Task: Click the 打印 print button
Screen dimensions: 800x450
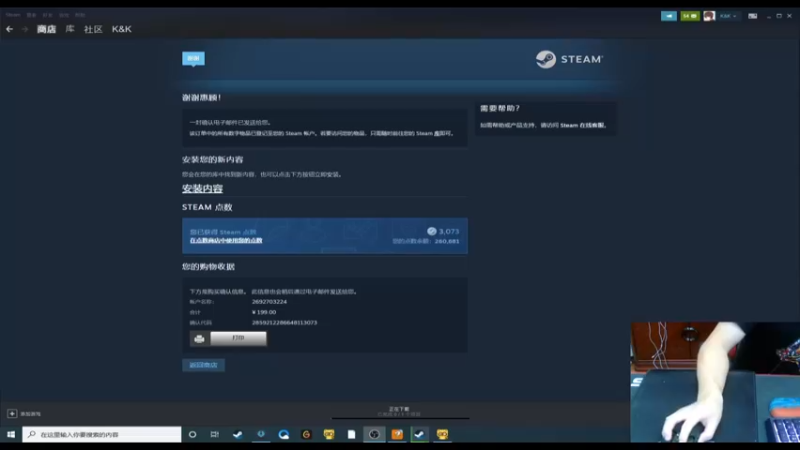Action: tap(238, 338)
